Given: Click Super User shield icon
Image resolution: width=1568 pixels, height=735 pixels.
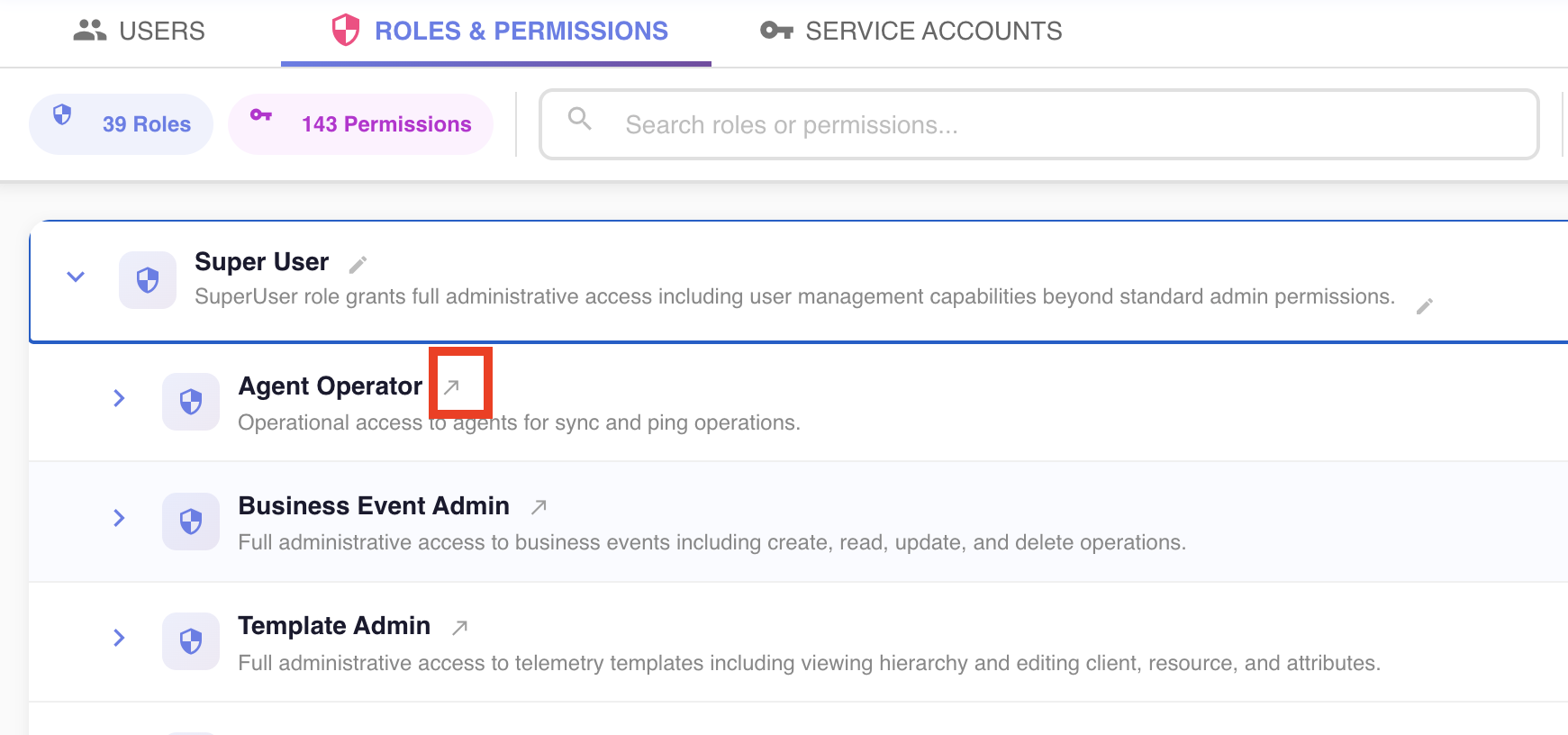Looking at the screenshot, I should (x=148, y=280).
